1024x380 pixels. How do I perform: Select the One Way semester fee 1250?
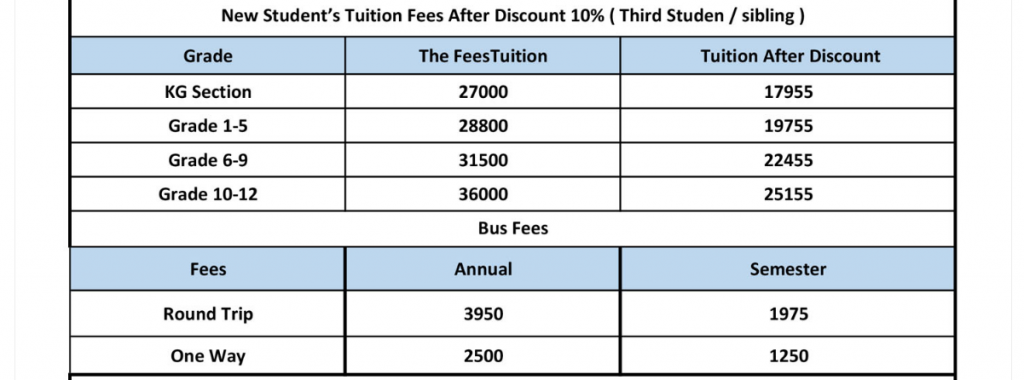coord(788,356)
